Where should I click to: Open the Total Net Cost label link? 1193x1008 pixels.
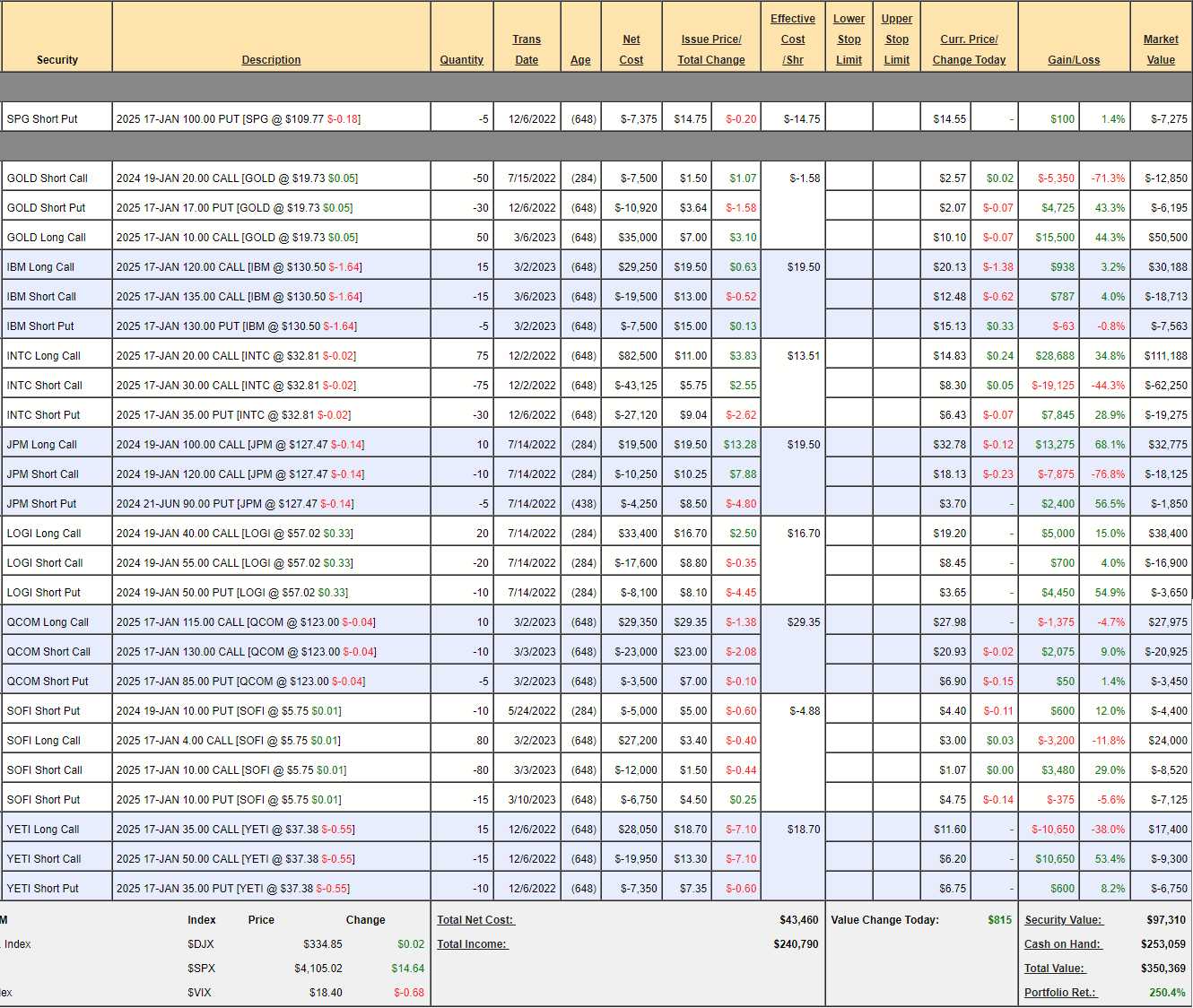tap(475, 920)
